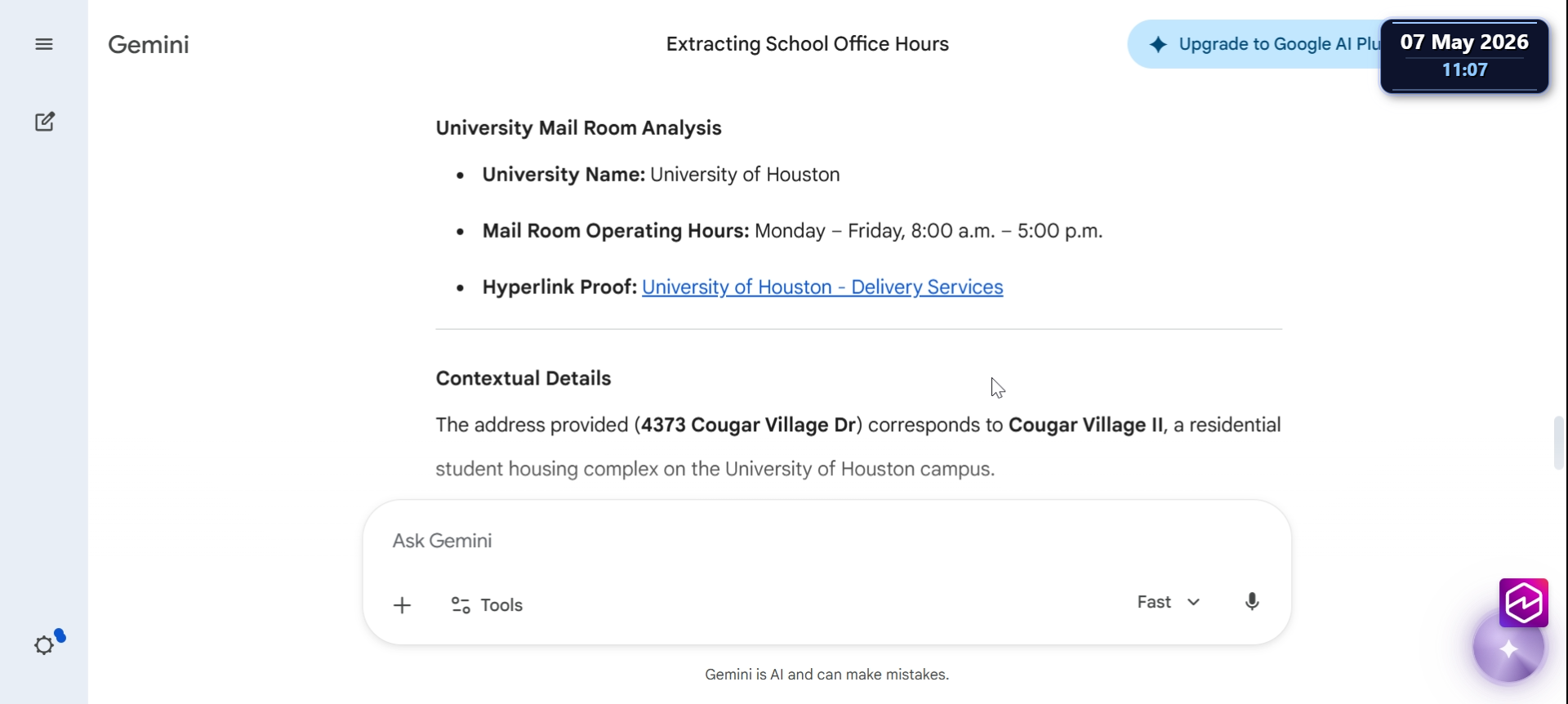Open University of Houston - Delivery Services link
1568x704 pixels.
pyautogui.click(x=822, y=287)
